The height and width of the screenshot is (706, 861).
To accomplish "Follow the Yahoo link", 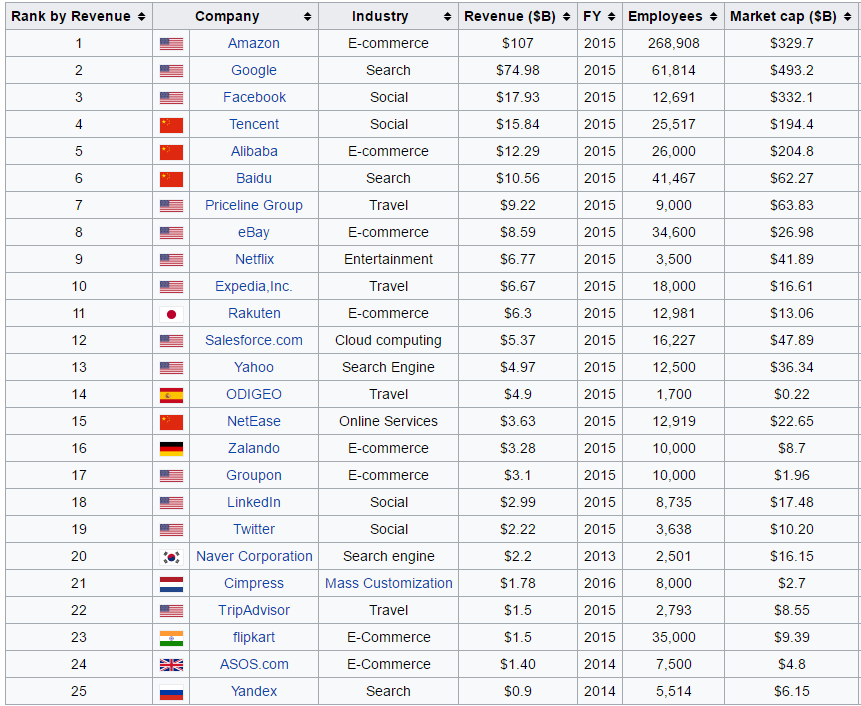I will tap(254, 367).
